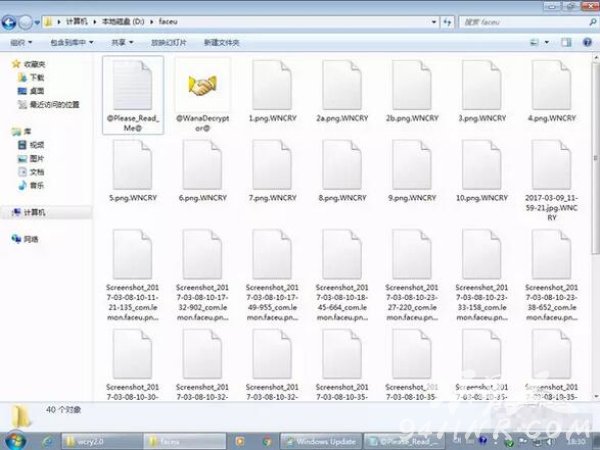
Task: Select file 3.png.WNCRY
Action: [x=482, y=92]
